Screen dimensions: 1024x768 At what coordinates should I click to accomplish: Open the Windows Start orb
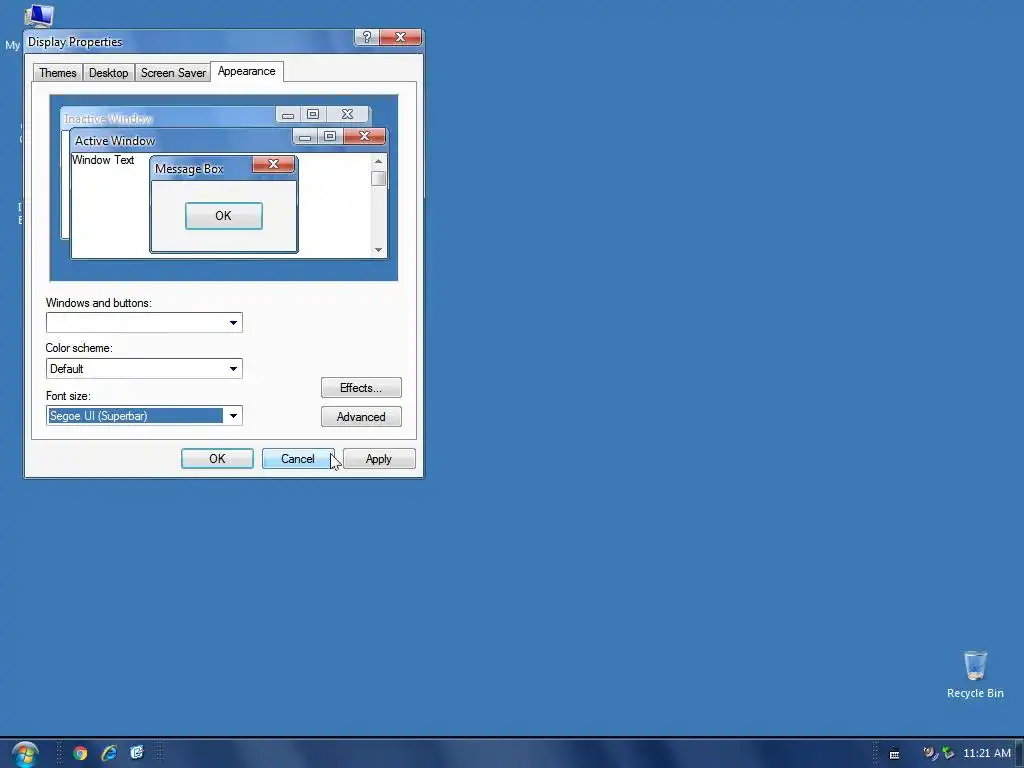click(x=25, y=754)
